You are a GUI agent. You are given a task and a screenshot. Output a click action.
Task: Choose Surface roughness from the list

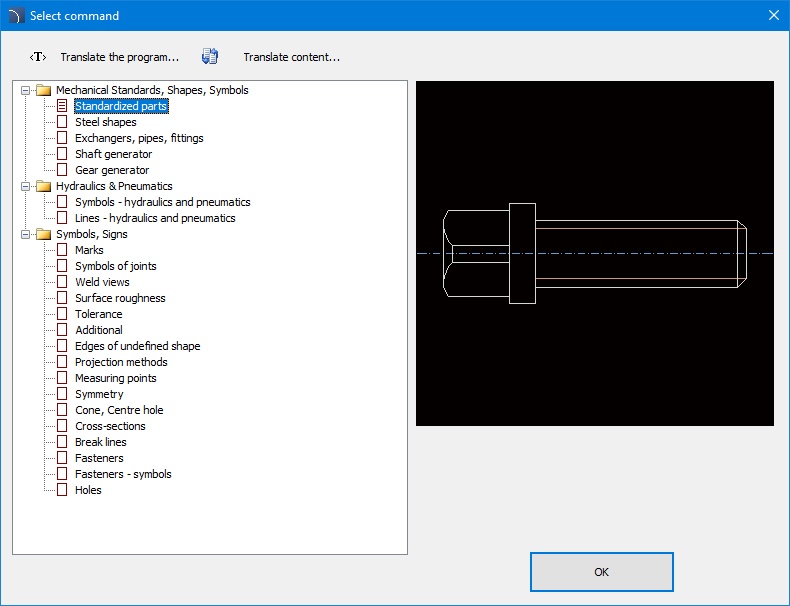click(x=120, y=298)
